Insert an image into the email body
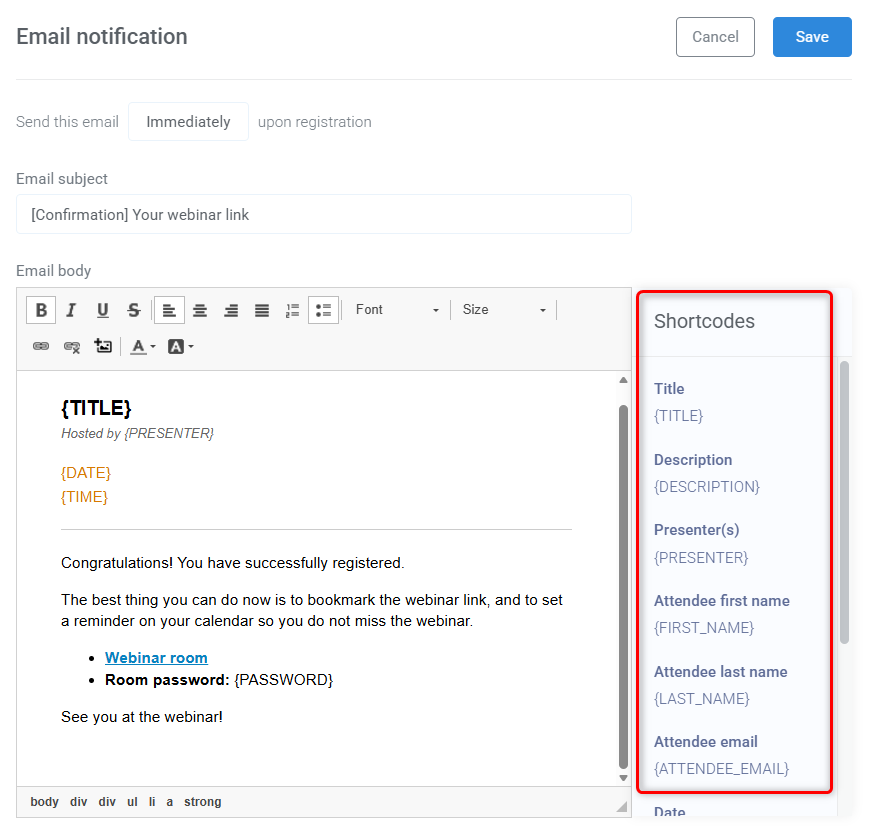The width and height of the screenshot is (869, 836). (x=103, y=345)
